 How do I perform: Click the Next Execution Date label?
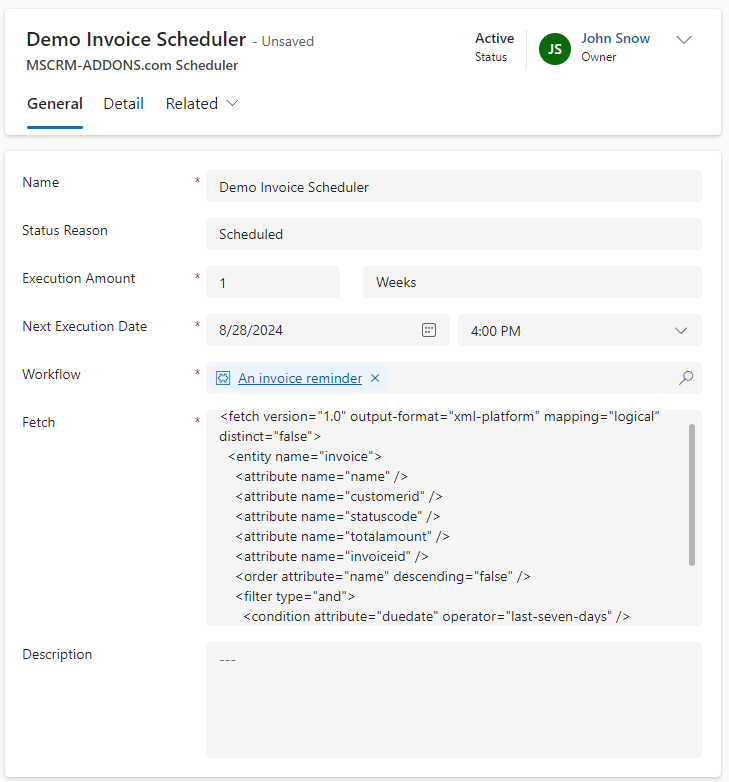(85, 326)
